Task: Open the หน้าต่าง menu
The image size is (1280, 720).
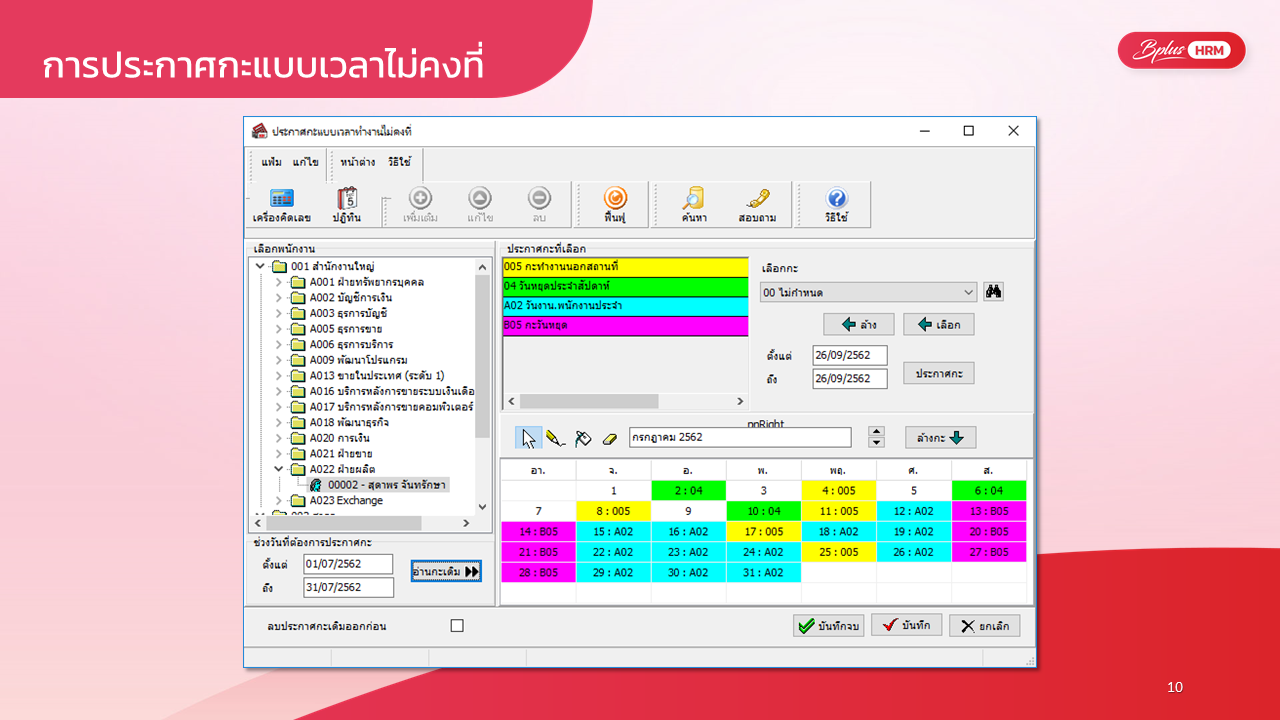Action: (x=357, y=162)
